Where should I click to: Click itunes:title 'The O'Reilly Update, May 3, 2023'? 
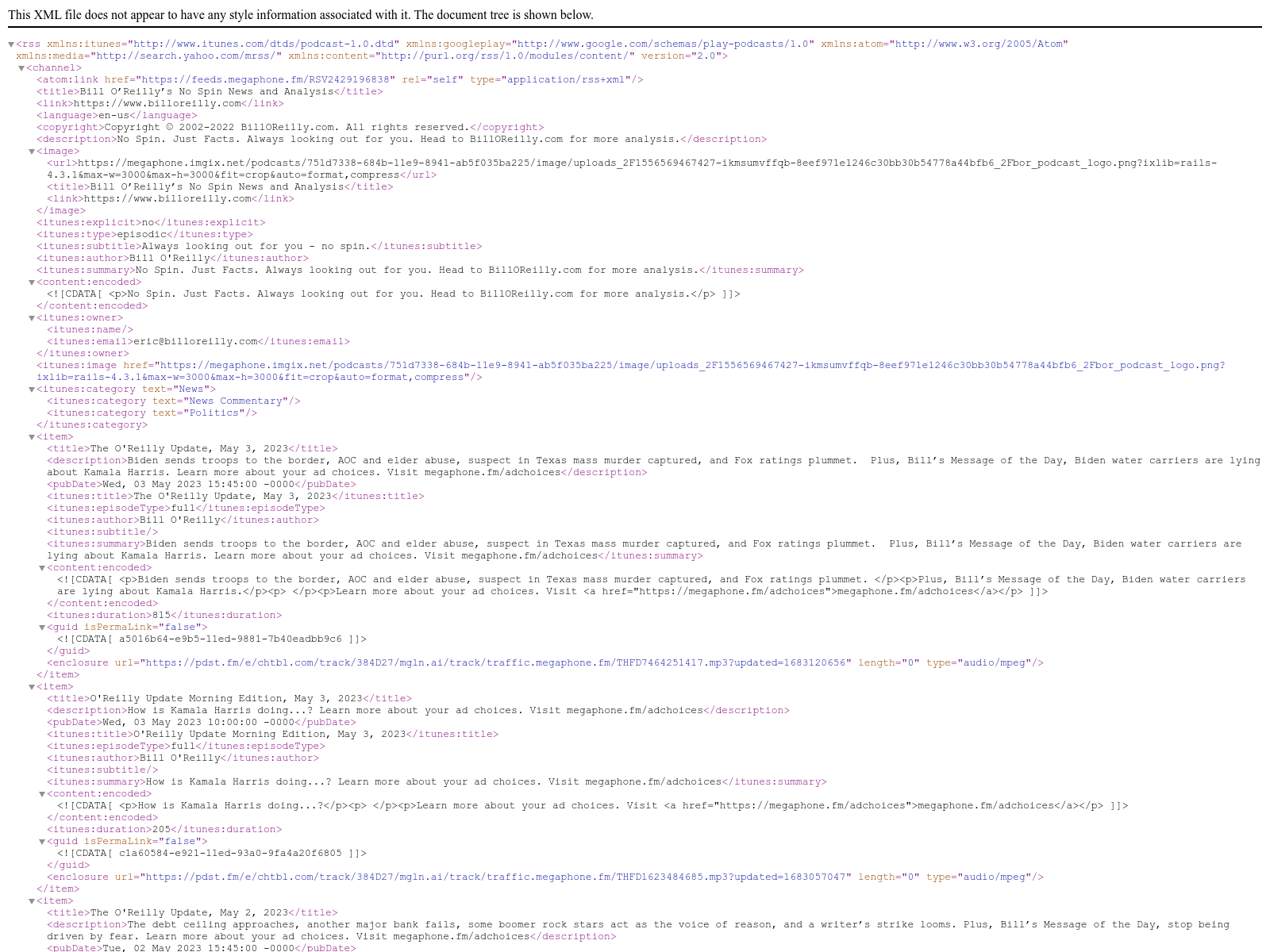(236, 496)
